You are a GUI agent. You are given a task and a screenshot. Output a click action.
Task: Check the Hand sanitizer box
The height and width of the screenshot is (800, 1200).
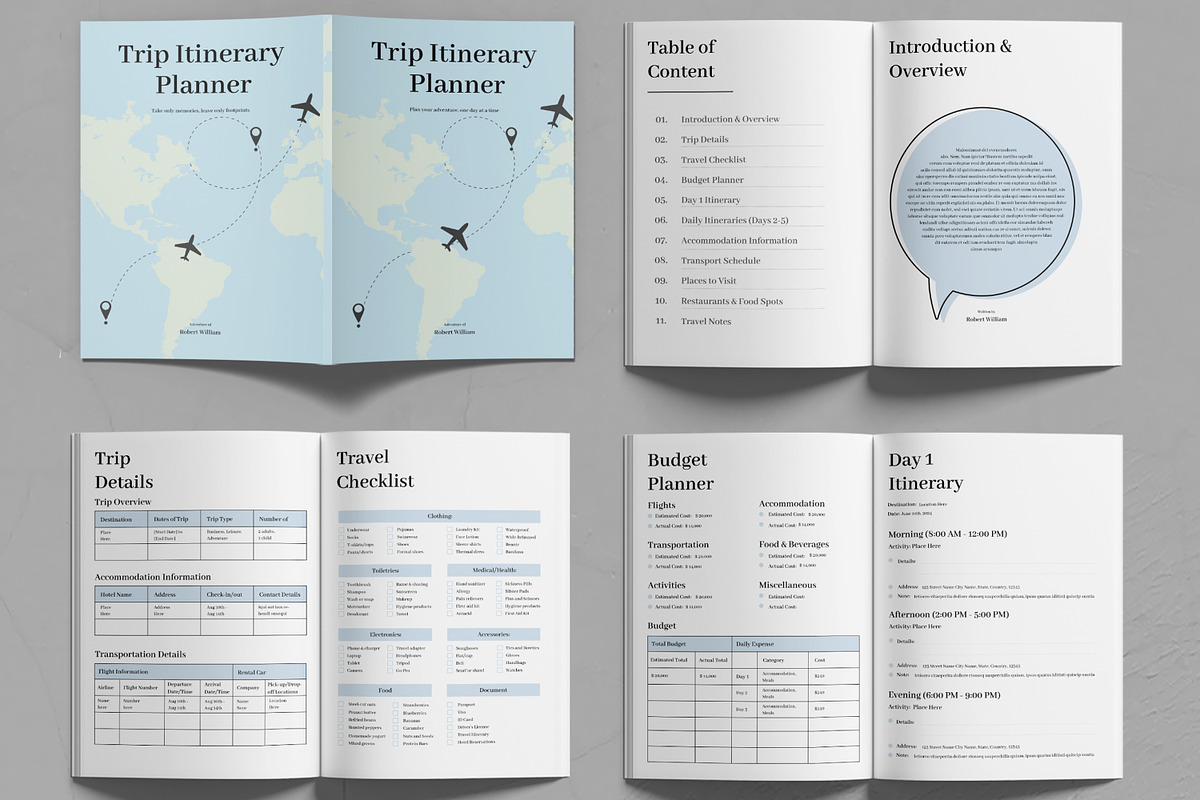[x=449, y=584]
